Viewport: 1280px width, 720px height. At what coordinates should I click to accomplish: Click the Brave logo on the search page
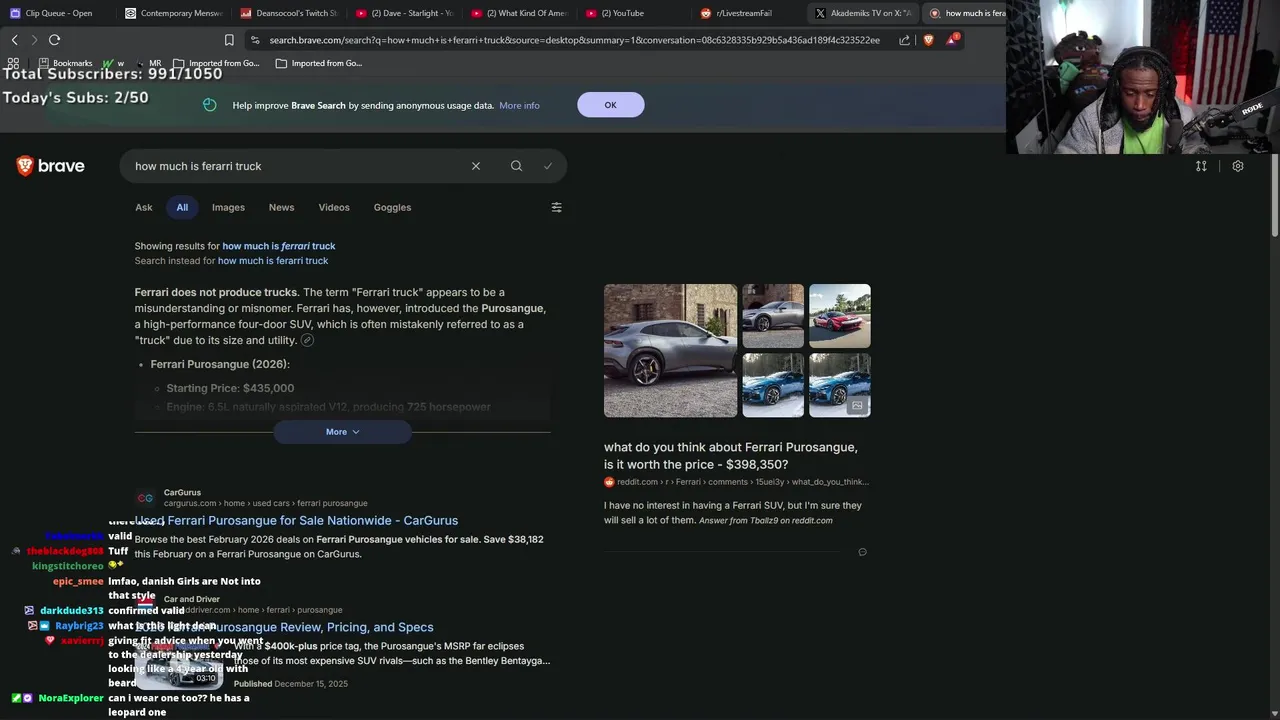[x=50, y=166]
